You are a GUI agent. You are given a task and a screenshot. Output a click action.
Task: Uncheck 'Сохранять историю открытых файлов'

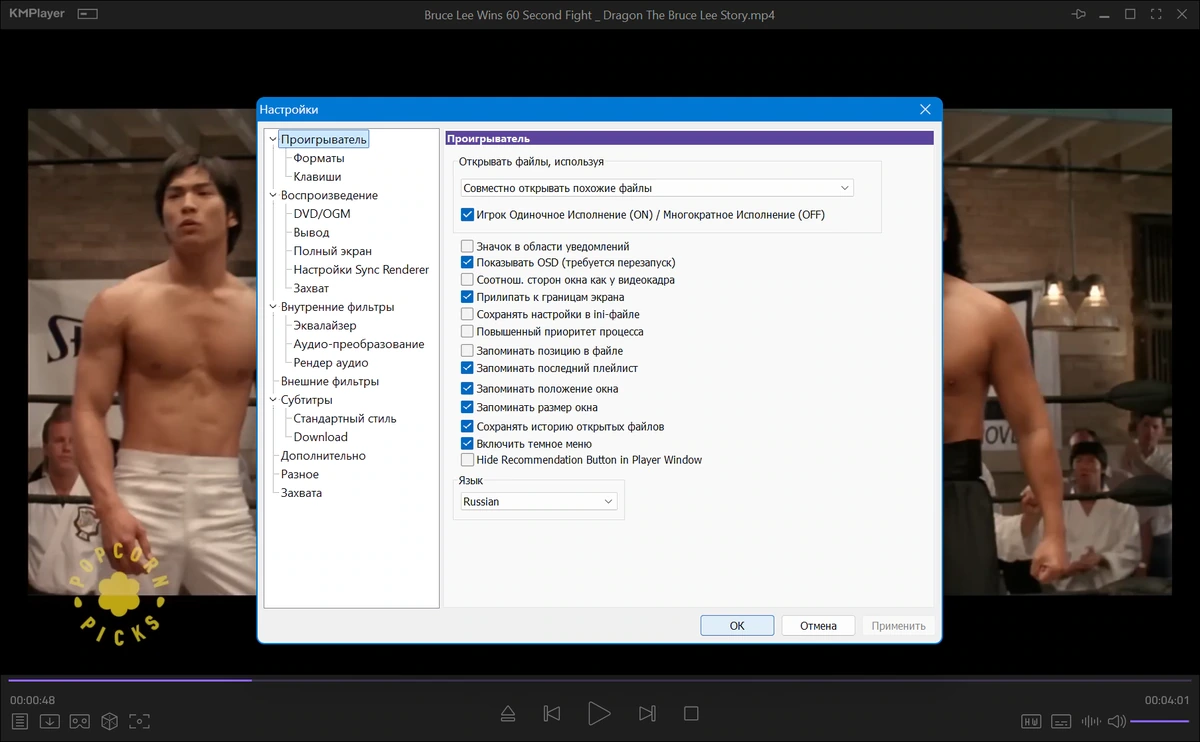click(467, 427)
